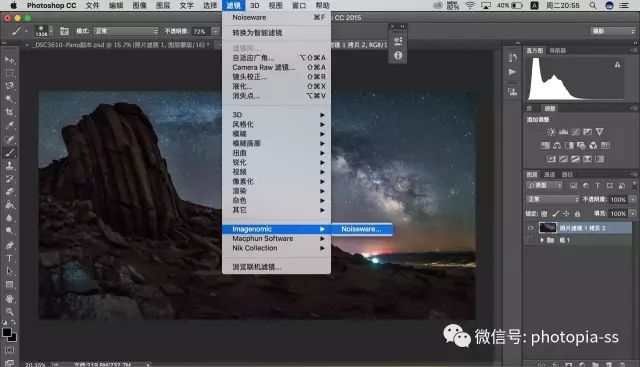Toggle lock transparent pixels
This screenshot has height=367, width=640.
coord(544,214)
